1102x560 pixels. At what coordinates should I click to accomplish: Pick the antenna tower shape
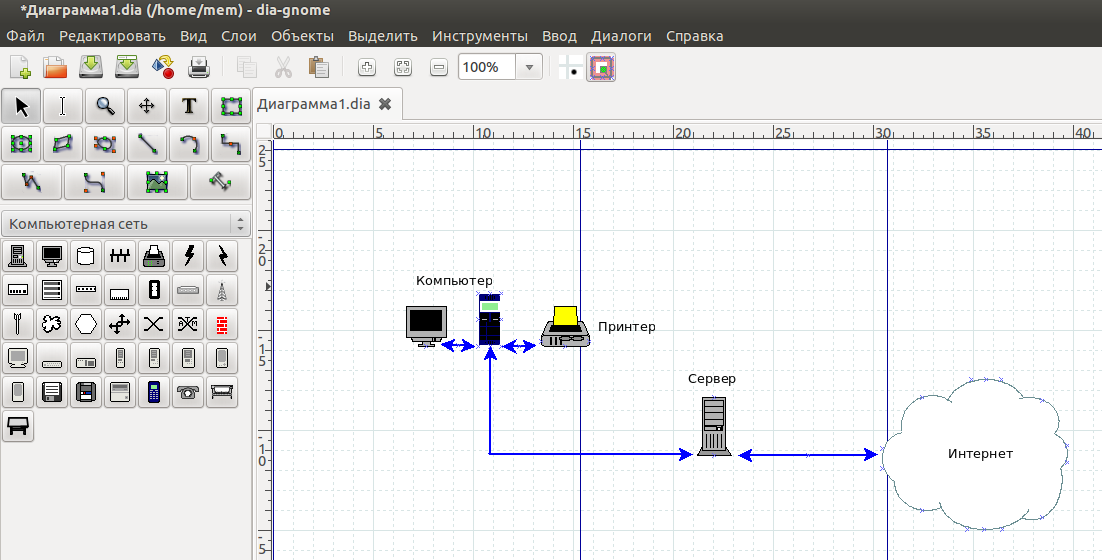[x=222, y=289]
